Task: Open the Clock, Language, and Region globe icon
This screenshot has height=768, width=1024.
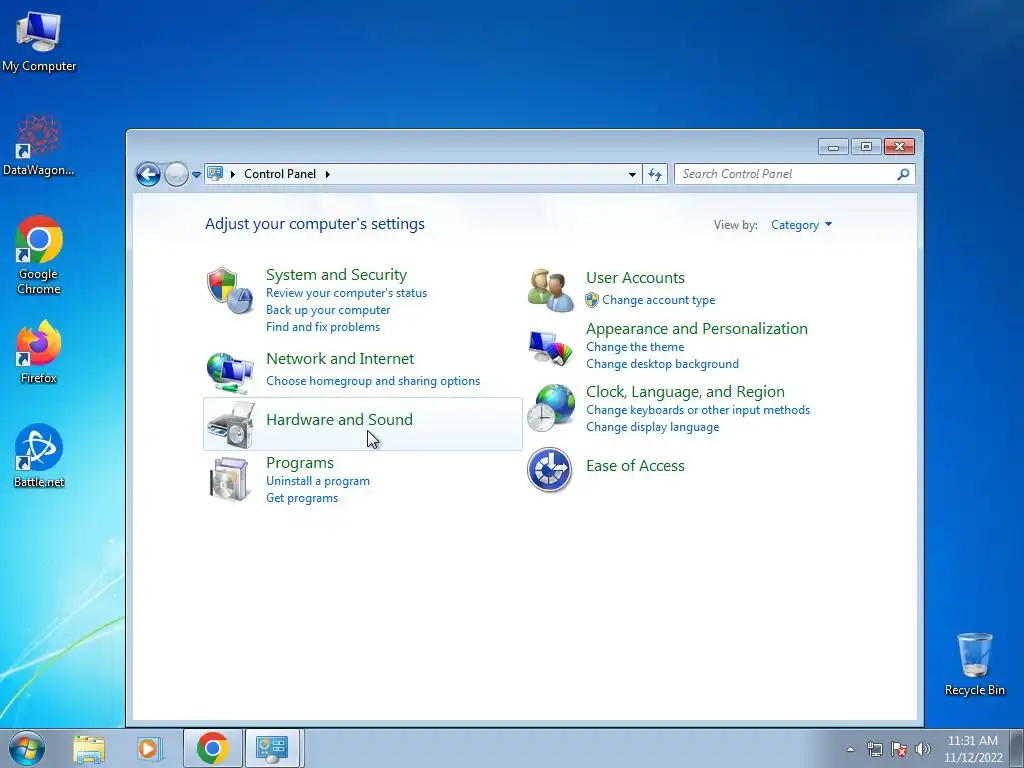Action: tap(551, 408)
